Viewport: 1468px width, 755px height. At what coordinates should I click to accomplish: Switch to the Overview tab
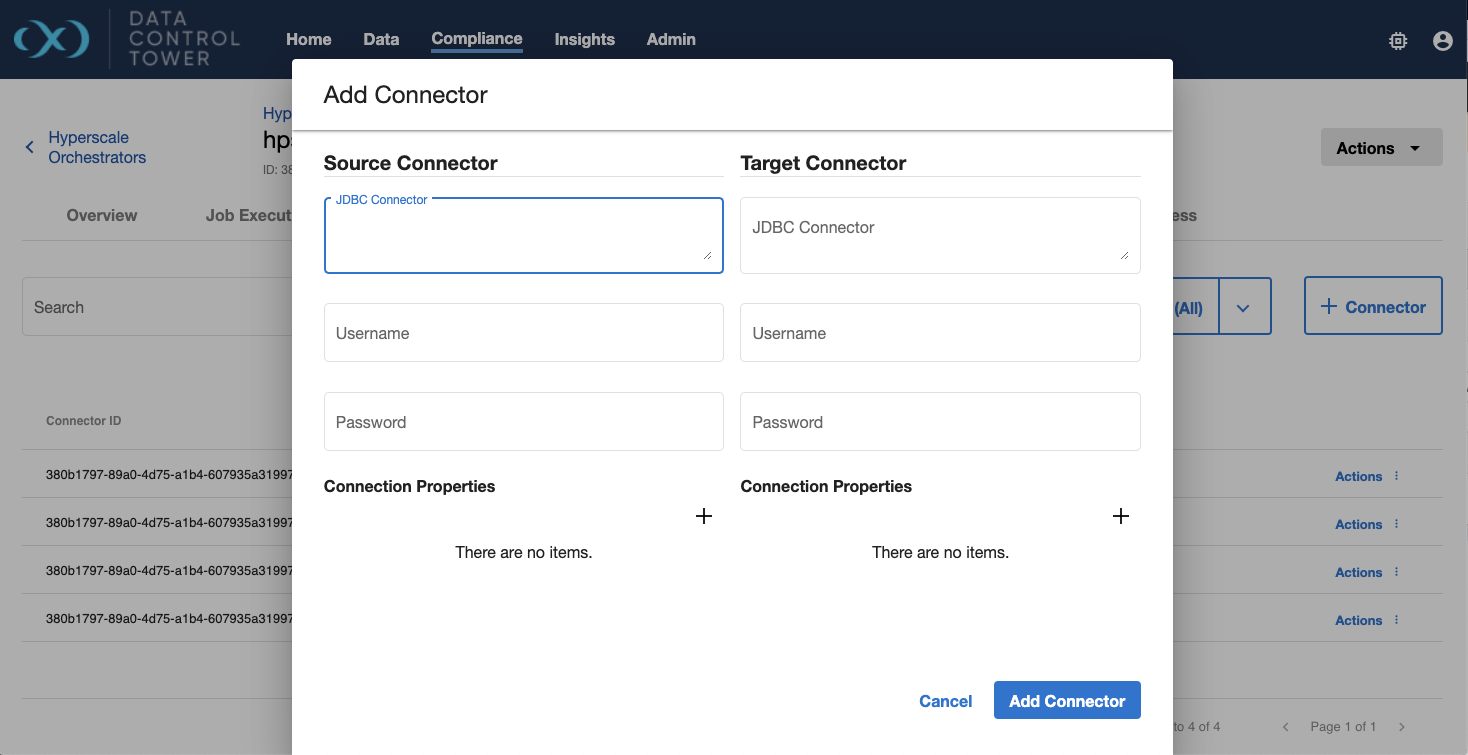(102, 215)
